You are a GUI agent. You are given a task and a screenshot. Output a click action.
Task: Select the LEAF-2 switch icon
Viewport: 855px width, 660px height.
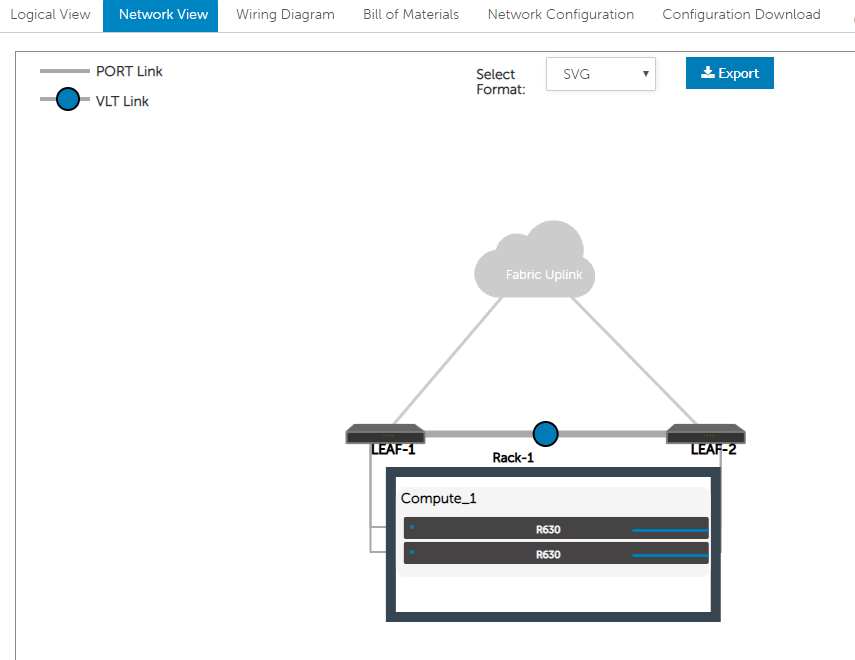(x=706, y=434)
